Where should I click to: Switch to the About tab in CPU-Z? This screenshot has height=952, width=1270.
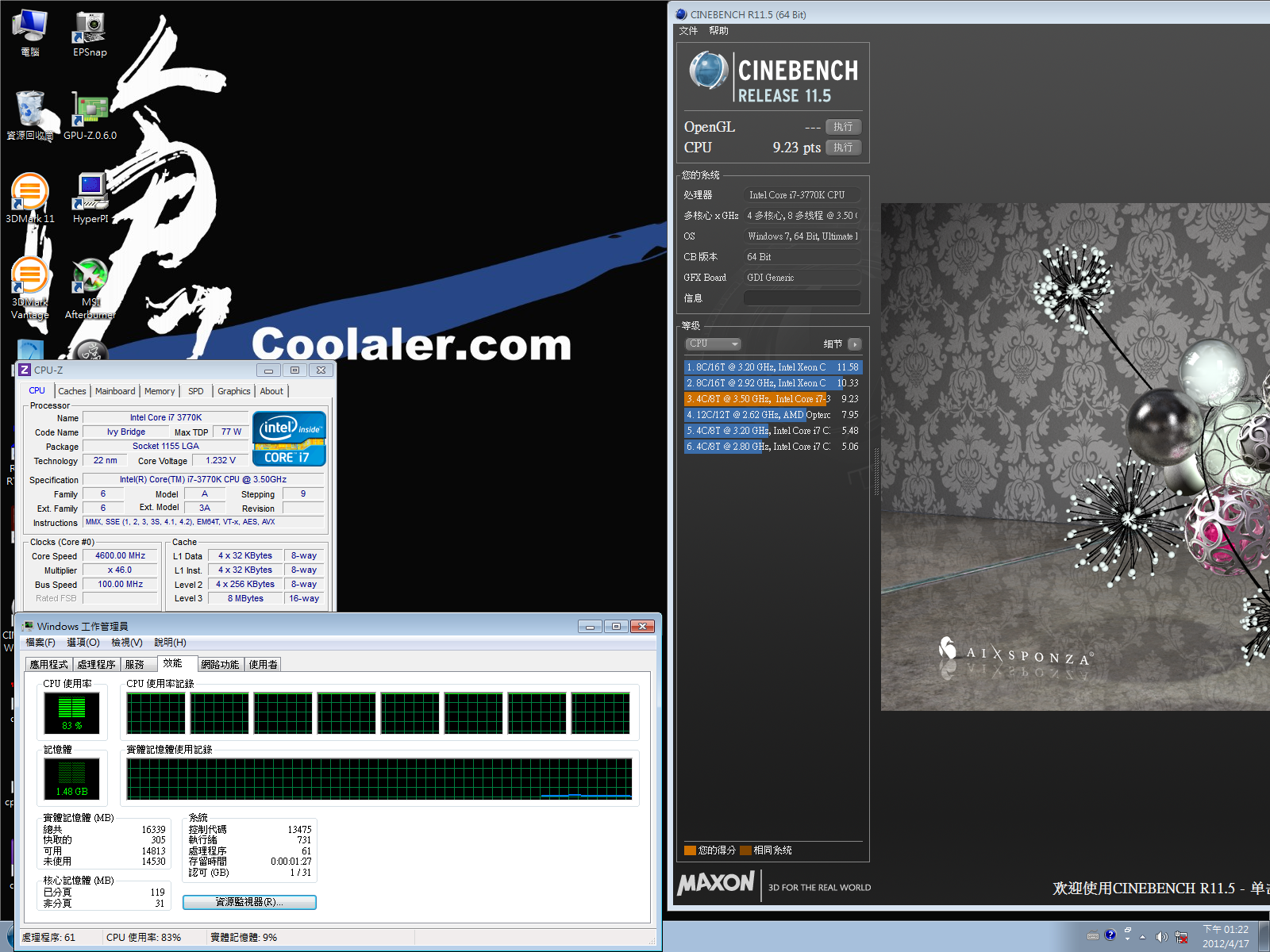point(271,391)
